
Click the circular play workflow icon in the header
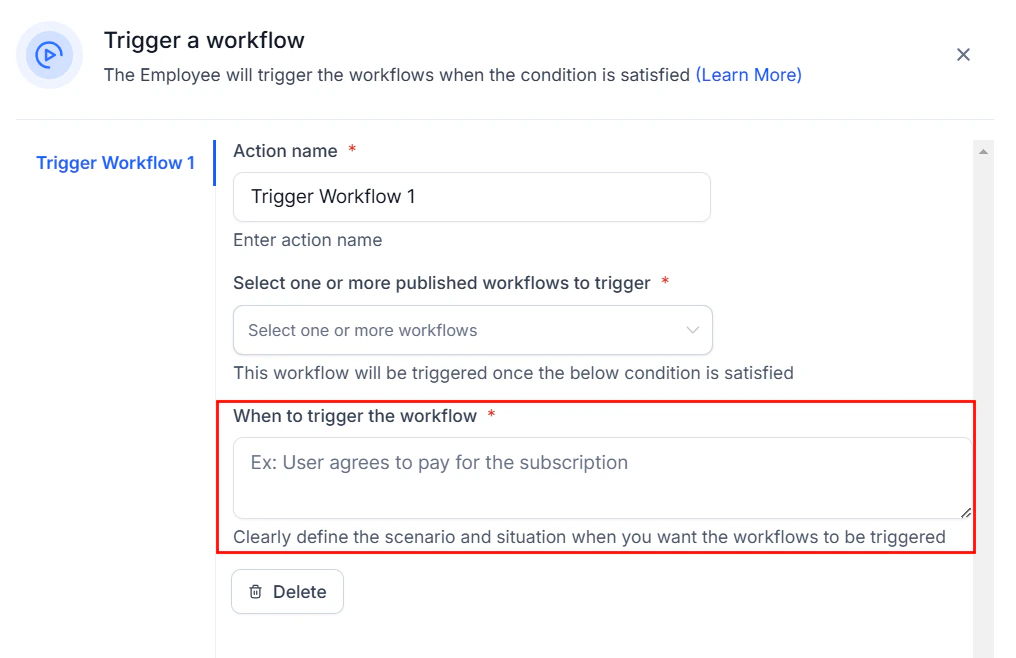pos(49,55)
